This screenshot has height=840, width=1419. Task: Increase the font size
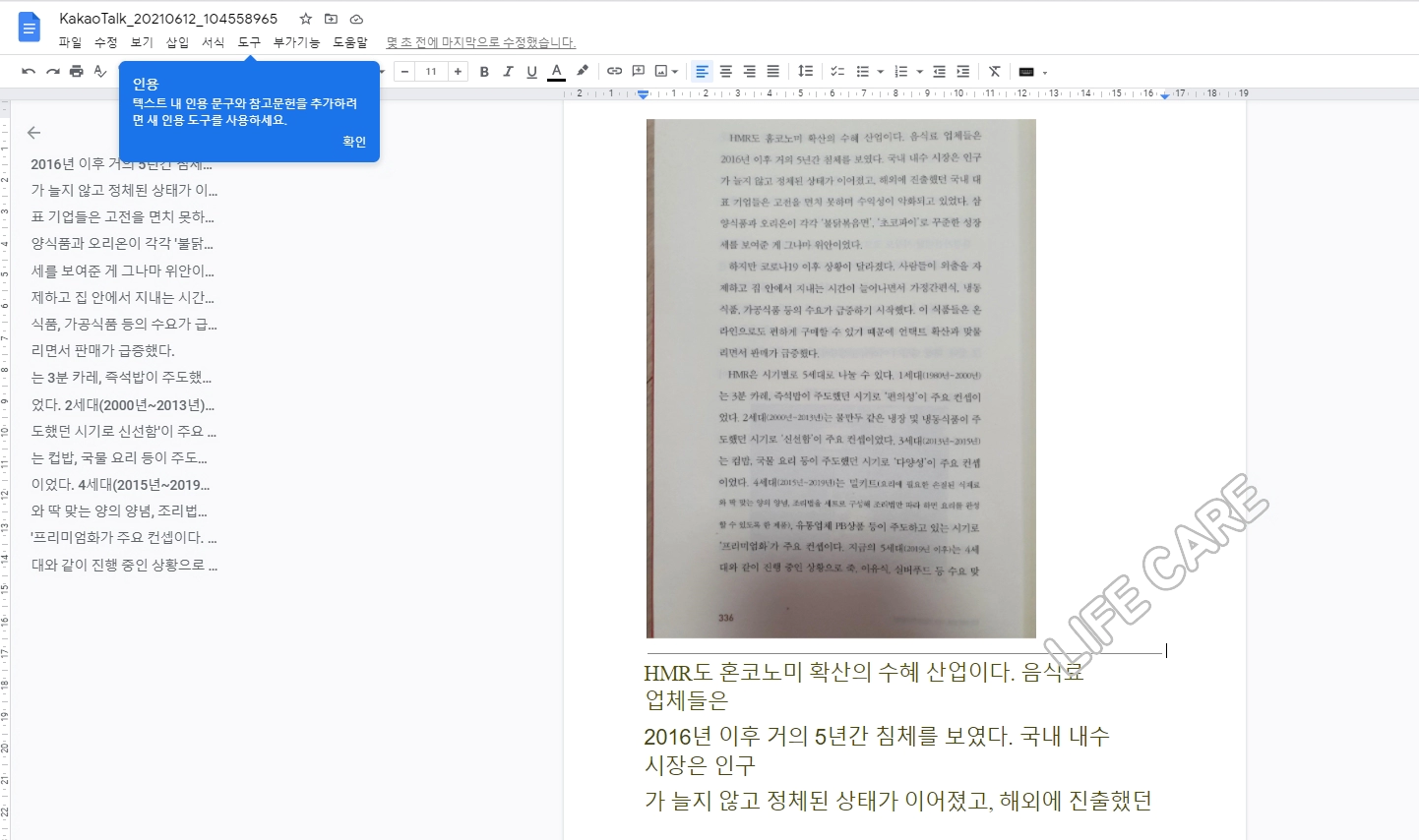458,71
